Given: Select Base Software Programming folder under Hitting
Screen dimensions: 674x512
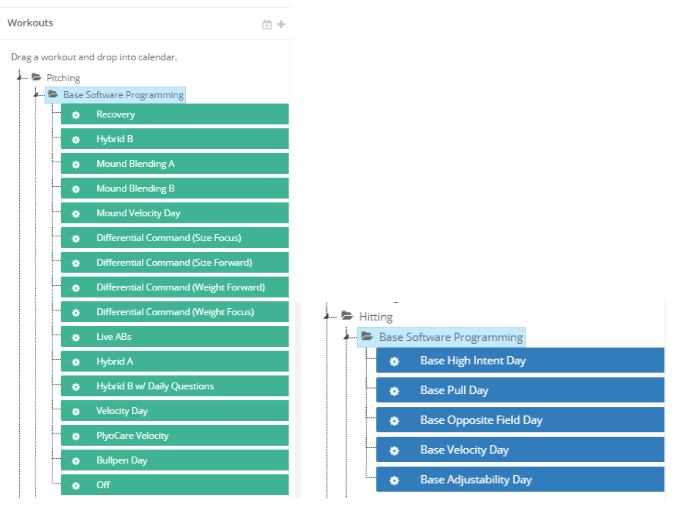Looking at the screenshot, I should 450,337.
